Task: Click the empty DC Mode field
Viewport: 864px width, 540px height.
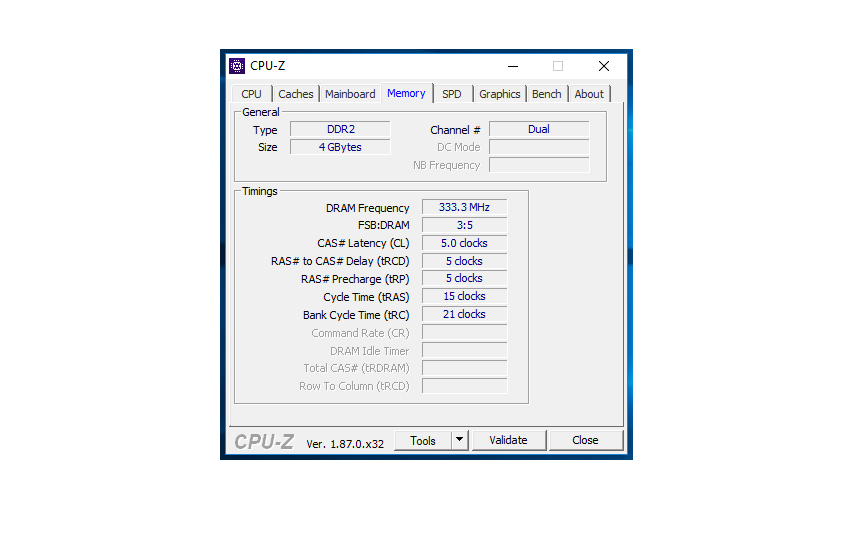Action: click(539, 147)
